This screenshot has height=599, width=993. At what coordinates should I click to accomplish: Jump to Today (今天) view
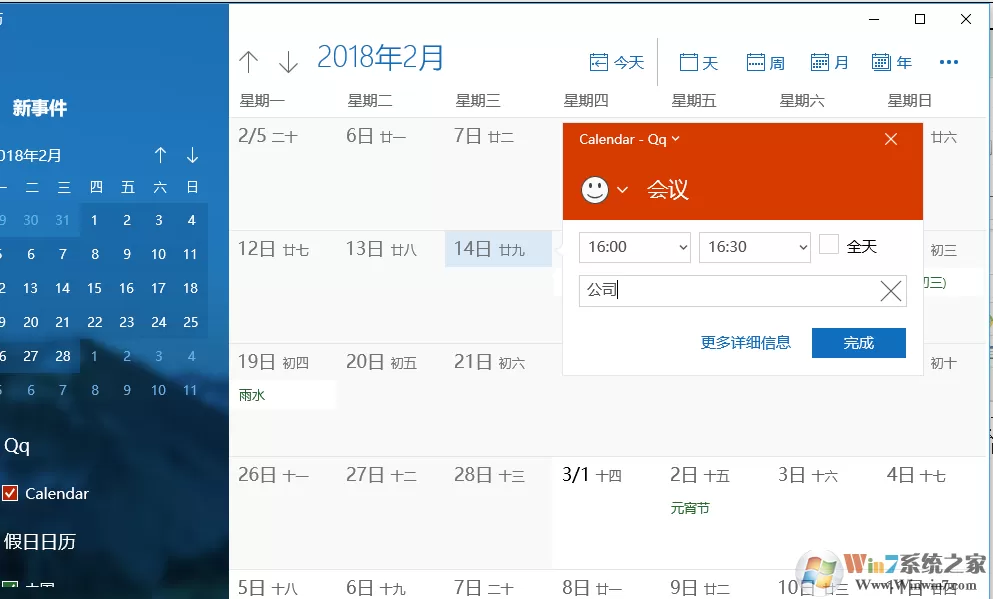[x=616, y=62]
